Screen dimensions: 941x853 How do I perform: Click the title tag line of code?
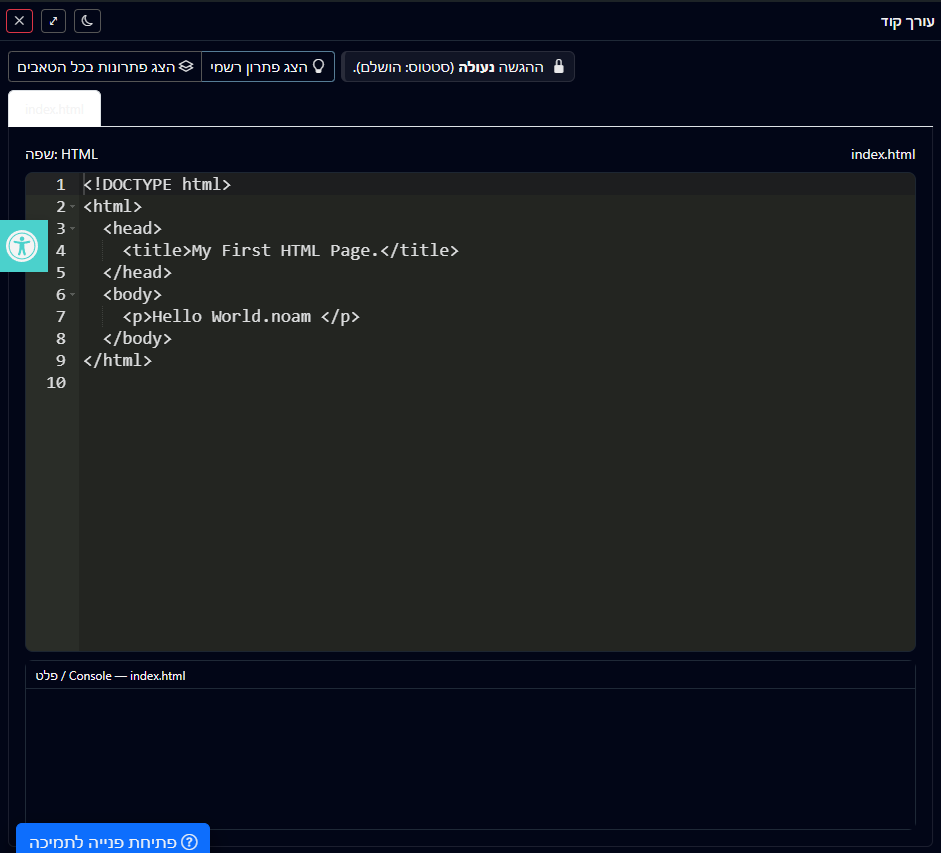[x=290, y=250]
